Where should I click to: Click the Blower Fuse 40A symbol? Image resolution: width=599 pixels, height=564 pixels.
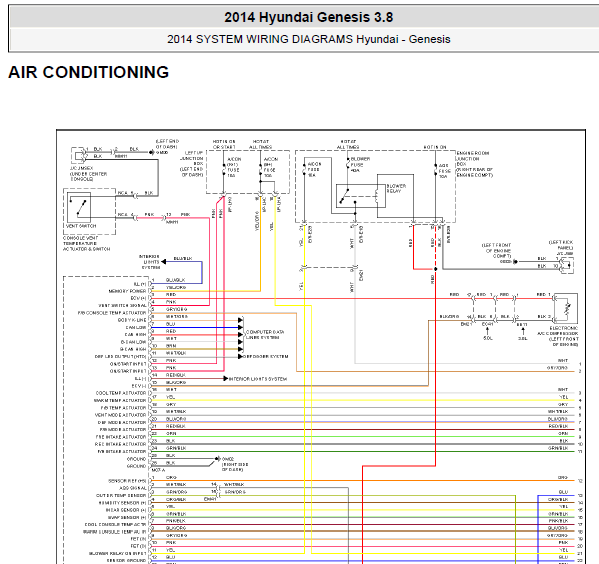[348, 164]
